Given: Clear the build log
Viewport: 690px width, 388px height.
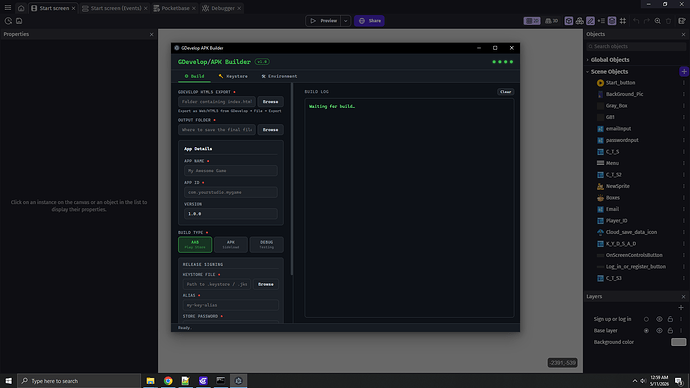Looking at the screenshot, I should coord(505,92).
